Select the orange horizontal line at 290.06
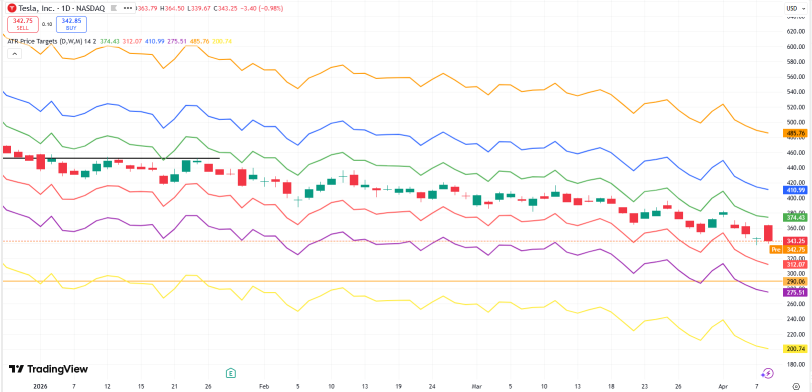The height and width of the screenshot is (392, 812). tap(388, 281)
